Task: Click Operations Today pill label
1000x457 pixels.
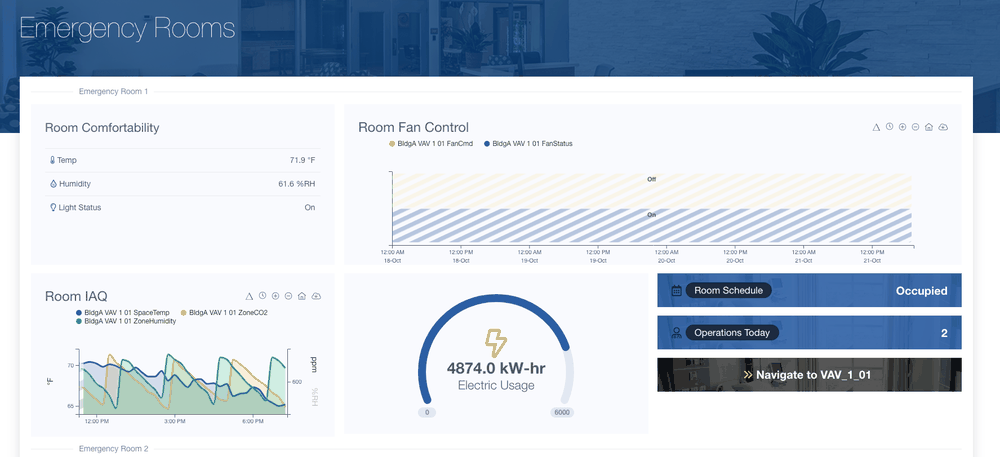Action: point(732,333)
